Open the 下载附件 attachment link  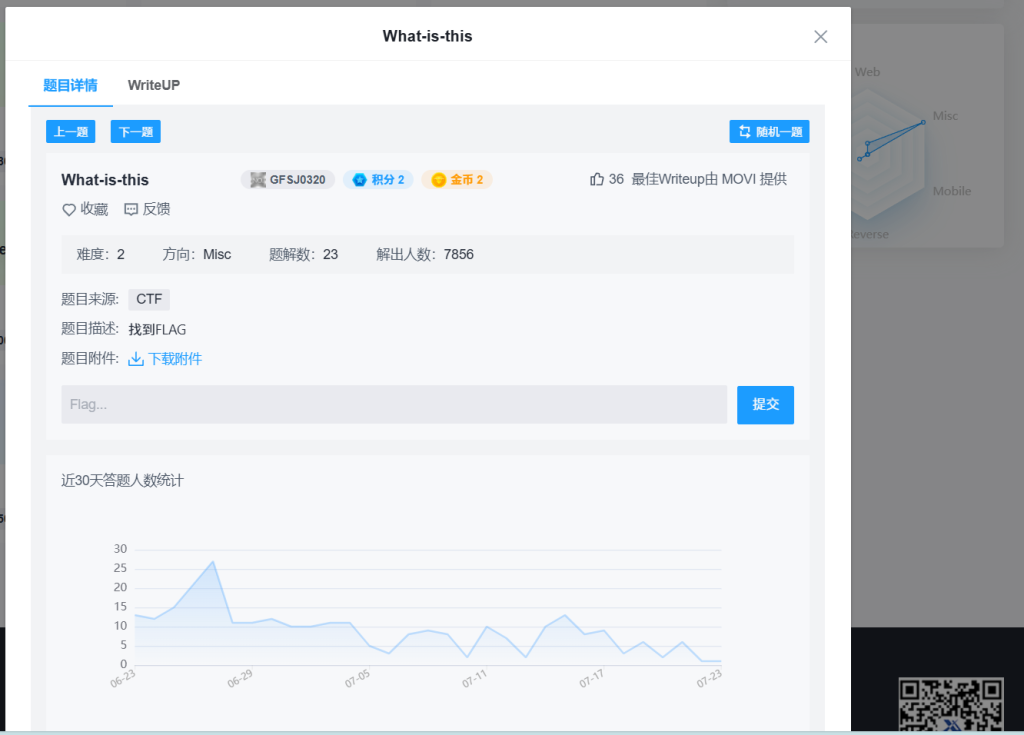[x=175, y=359]
